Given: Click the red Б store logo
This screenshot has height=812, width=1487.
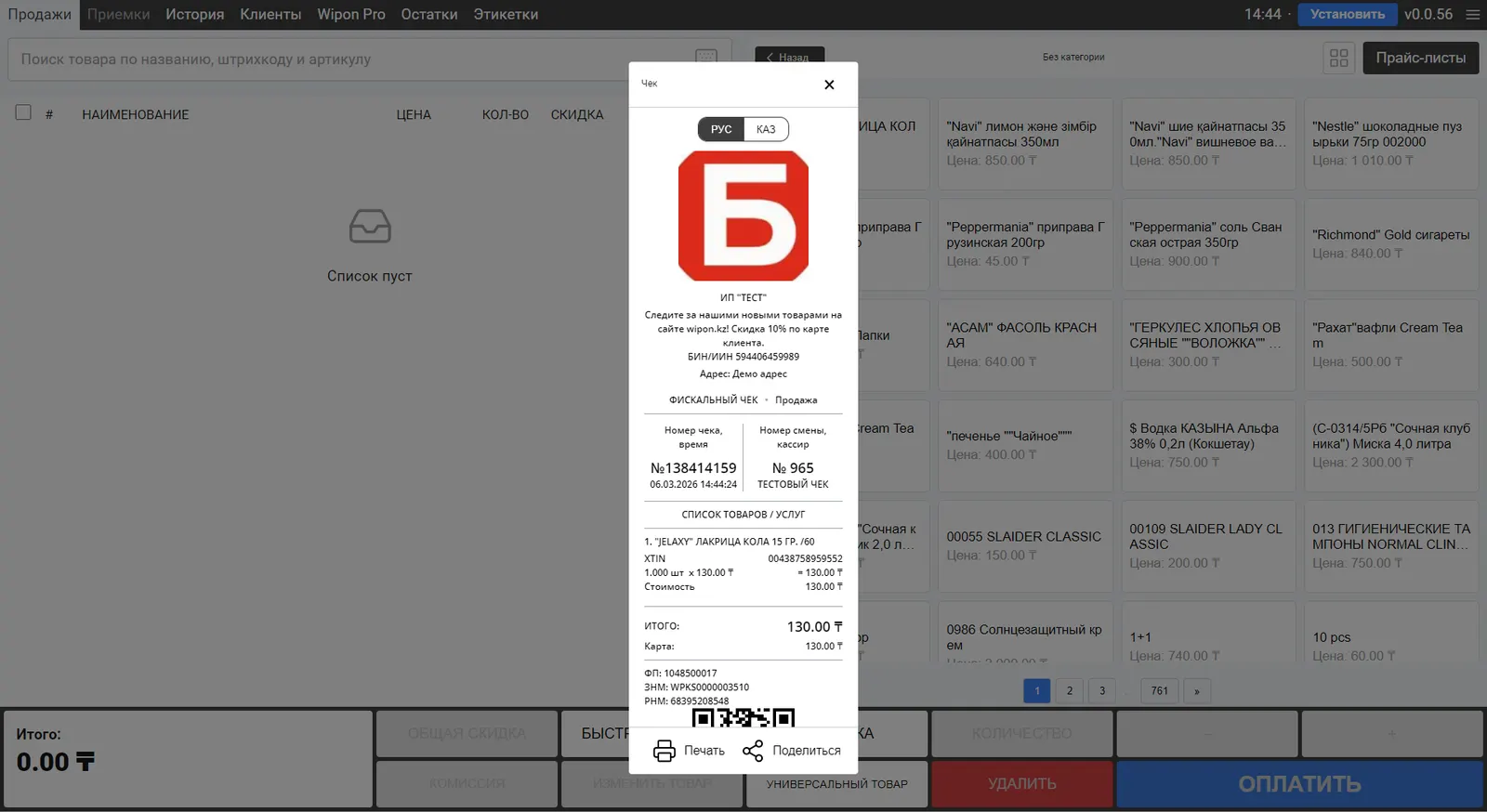Looking at the screenshot, I should (743, 216).
